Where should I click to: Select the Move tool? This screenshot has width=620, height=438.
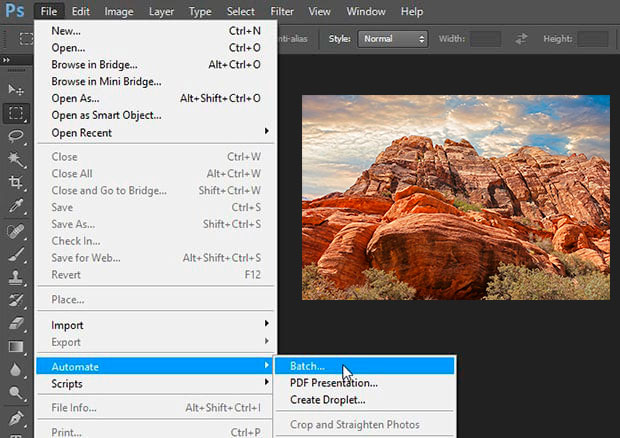click(16, 90)
